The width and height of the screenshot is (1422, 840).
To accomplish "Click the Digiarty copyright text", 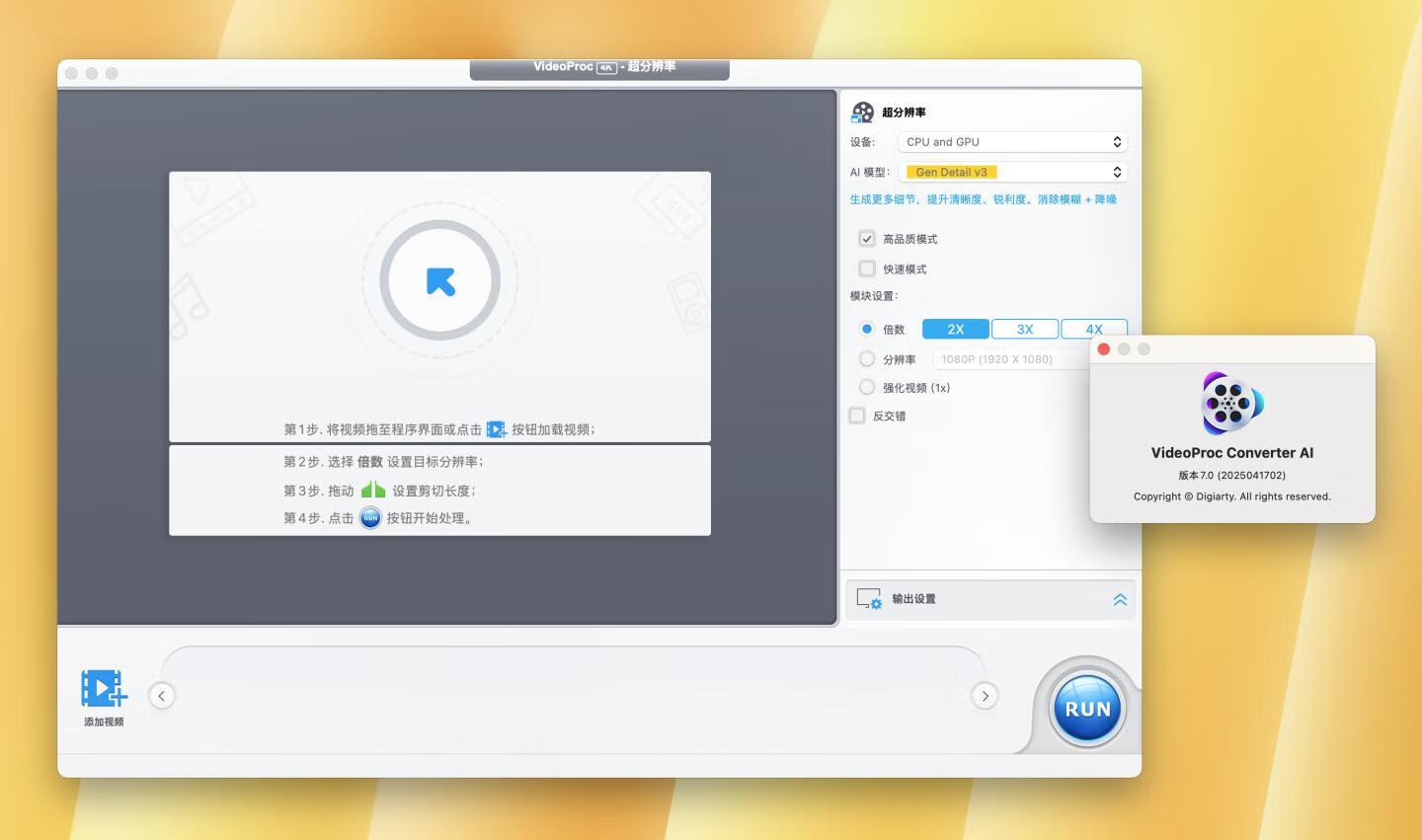I will [1232, 496].
